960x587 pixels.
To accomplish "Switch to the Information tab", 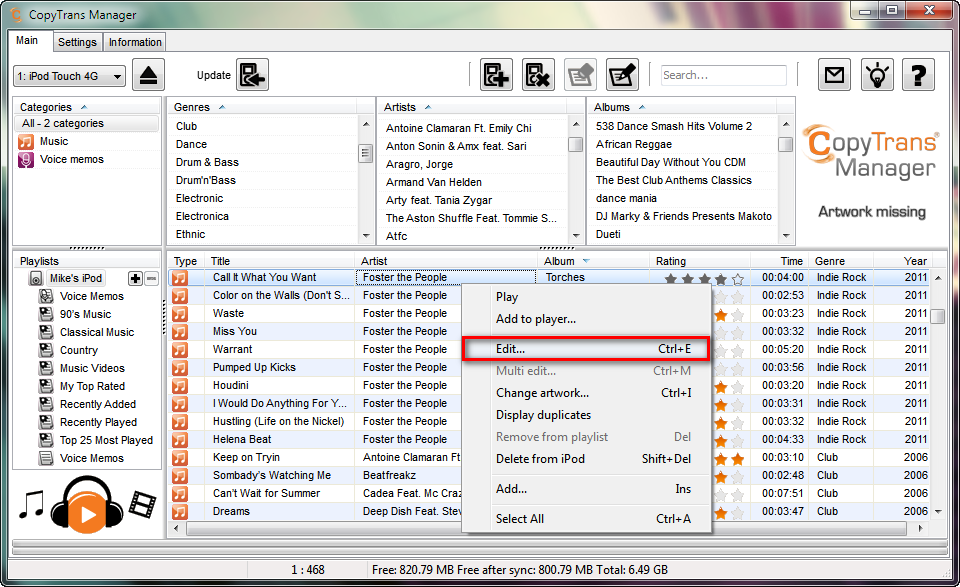I will (x=135, y=42).
